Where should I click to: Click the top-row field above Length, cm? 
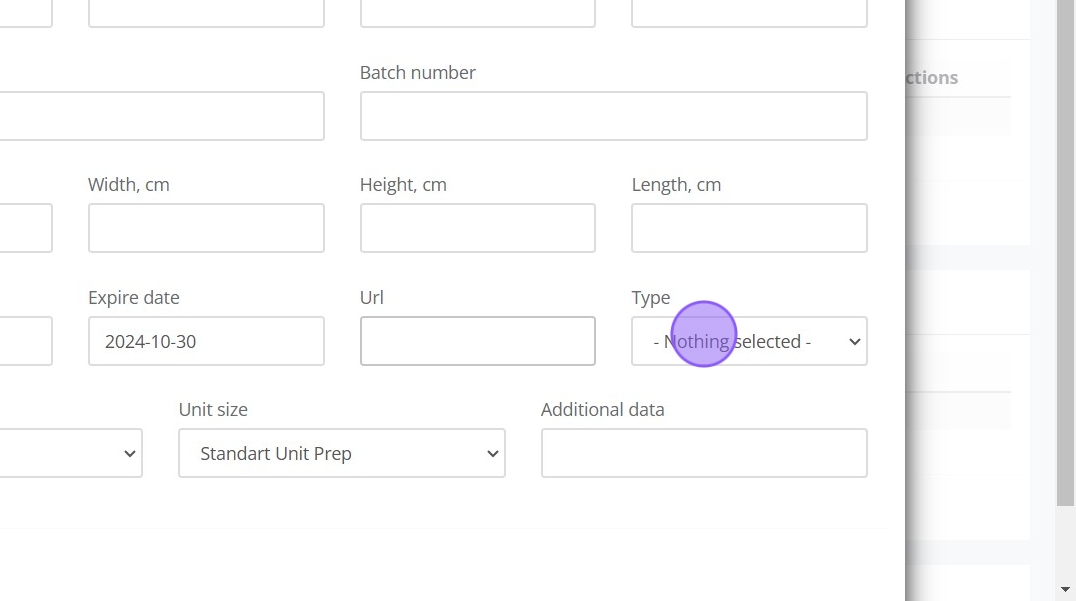coord(749,13)
